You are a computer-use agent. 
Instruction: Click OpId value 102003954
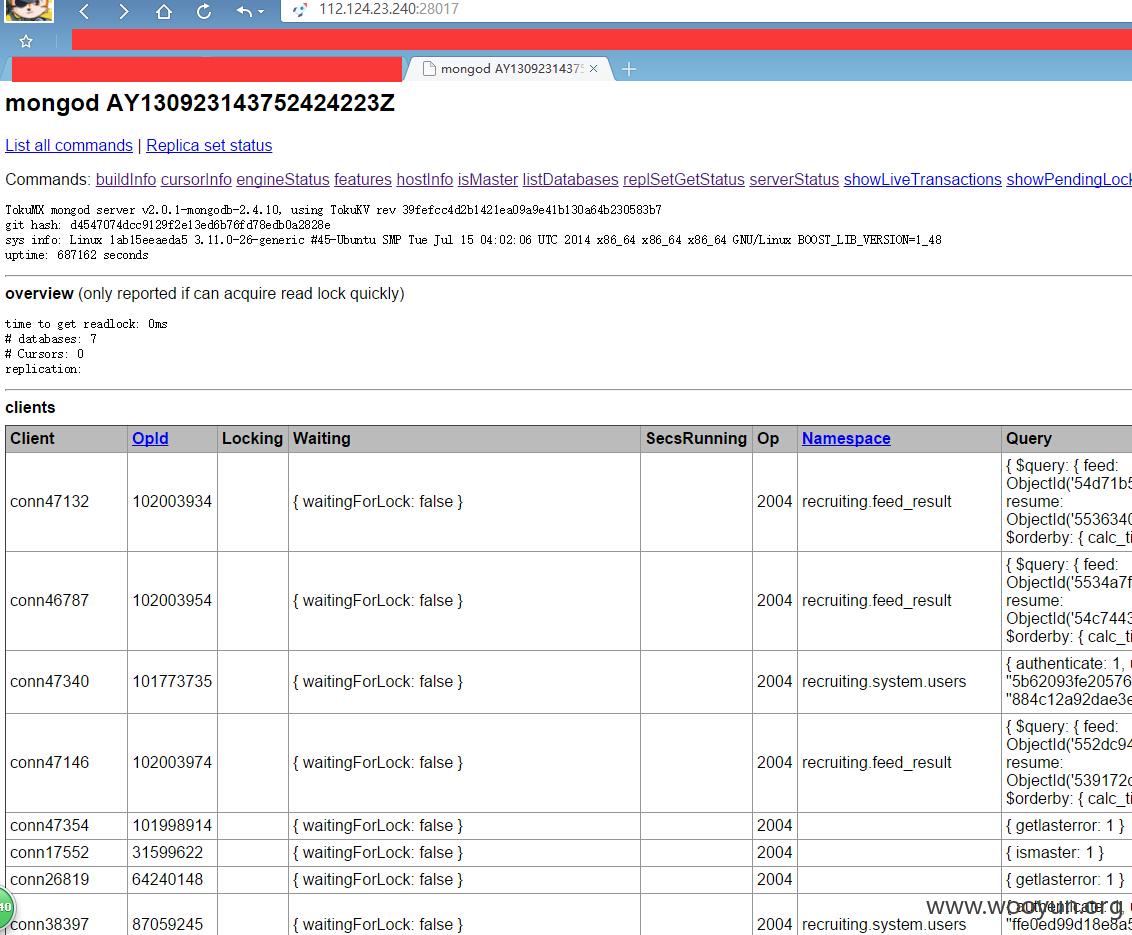[172, 601]
